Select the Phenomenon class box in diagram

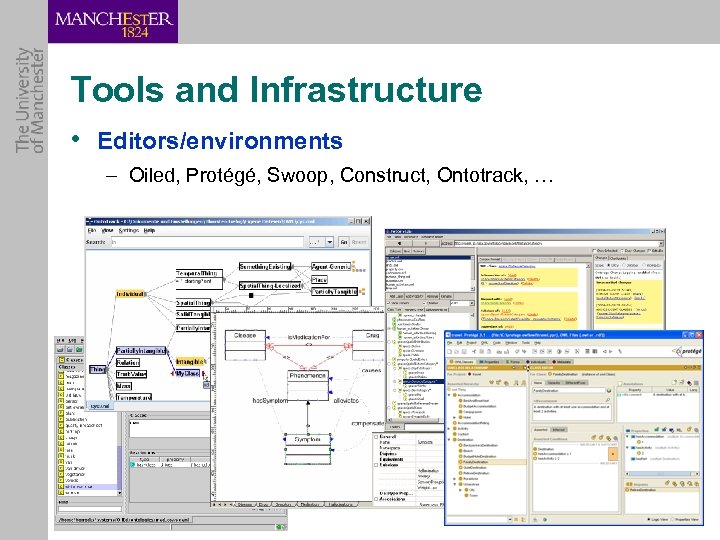click(308, 385)
